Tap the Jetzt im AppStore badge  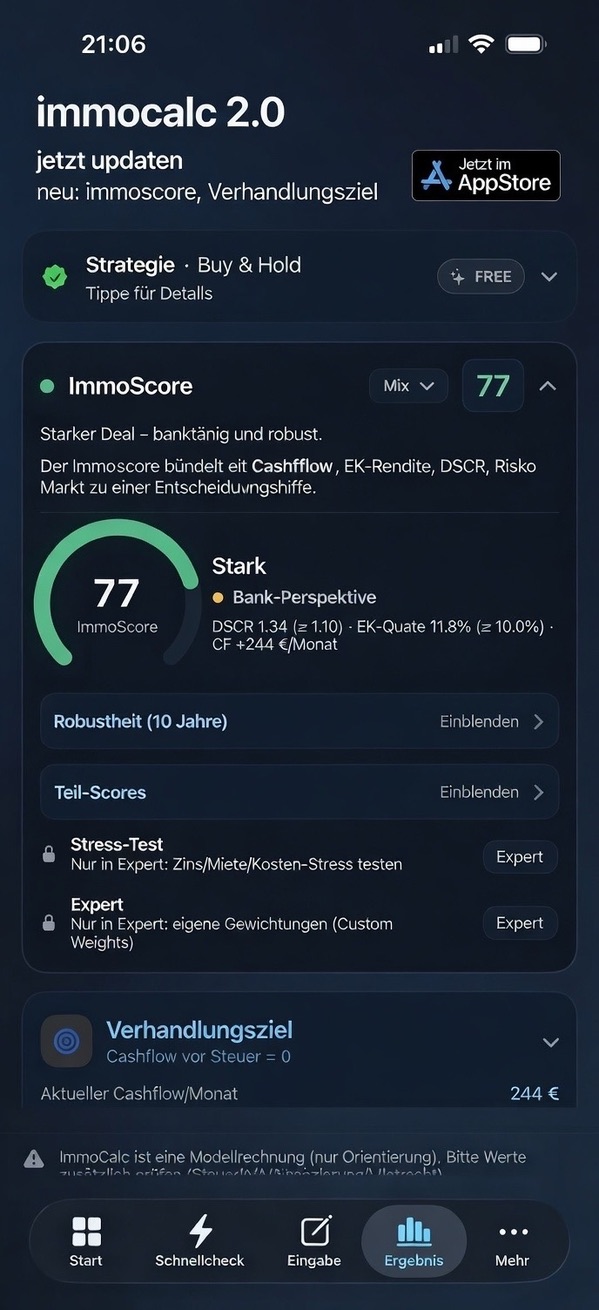[x=486, y=175]
